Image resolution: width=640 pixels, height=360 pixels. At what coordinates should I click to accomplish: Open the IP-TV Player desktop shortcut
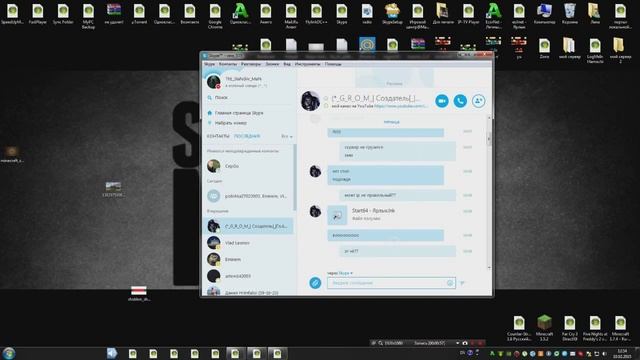(468, 13)
